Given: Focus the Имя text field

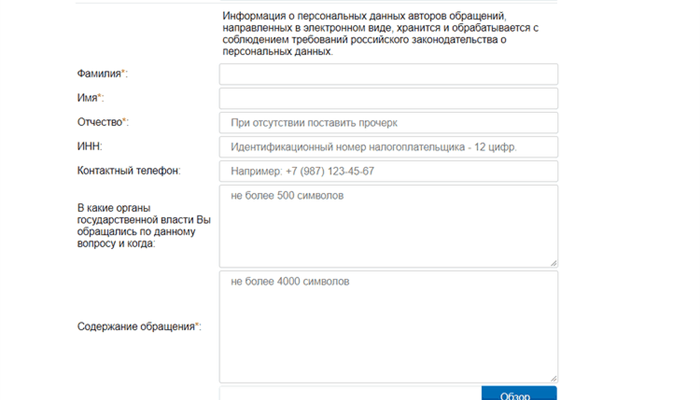Looking at the screenshot, I should tap(388, 98).
